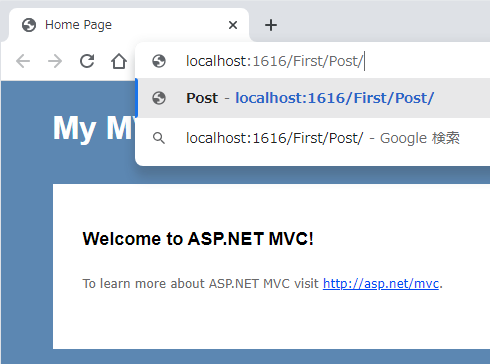Click the globe icon in the address bar

pyautogui.click(x=159, y=61)
